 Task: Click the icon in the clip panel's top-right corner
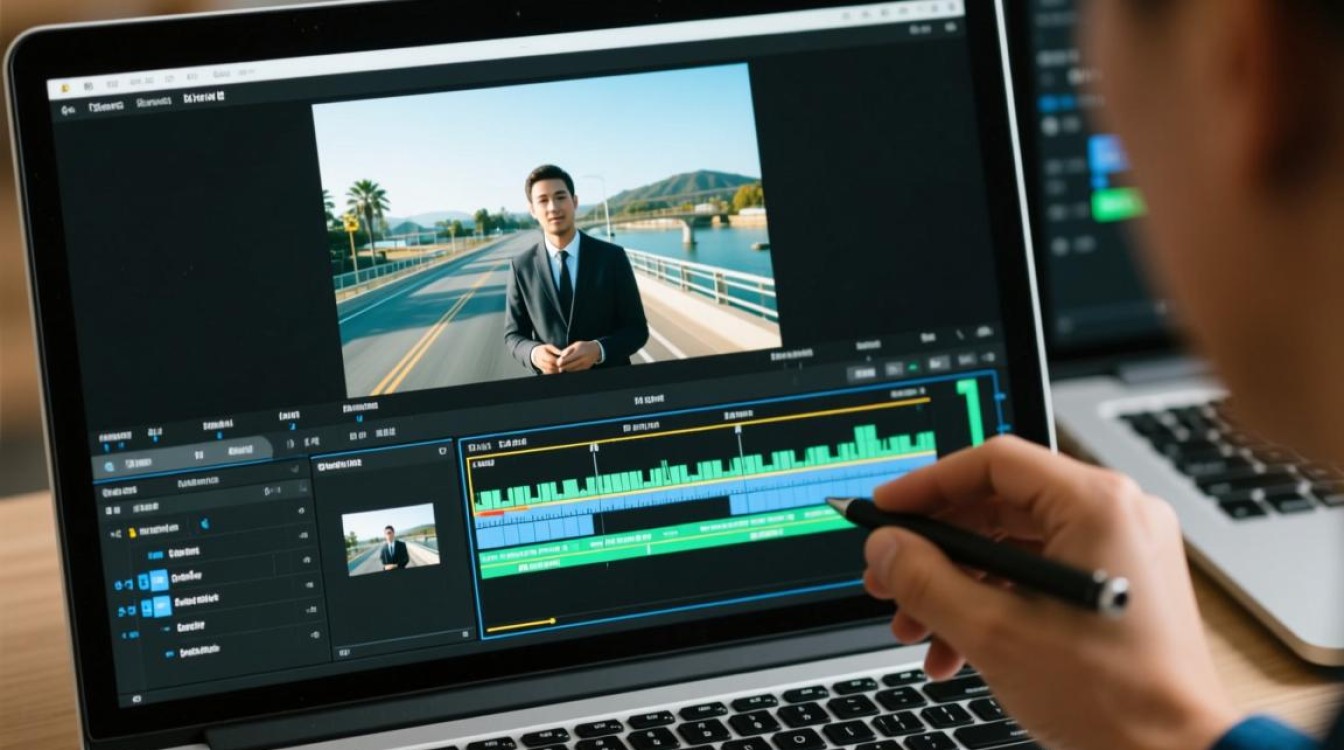click(442, 452)
